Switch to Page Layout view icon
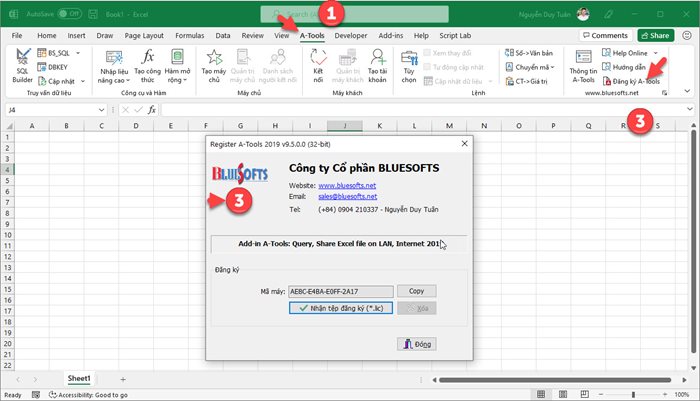The height and width of the screenshot is (401, 700). (563, 394)
